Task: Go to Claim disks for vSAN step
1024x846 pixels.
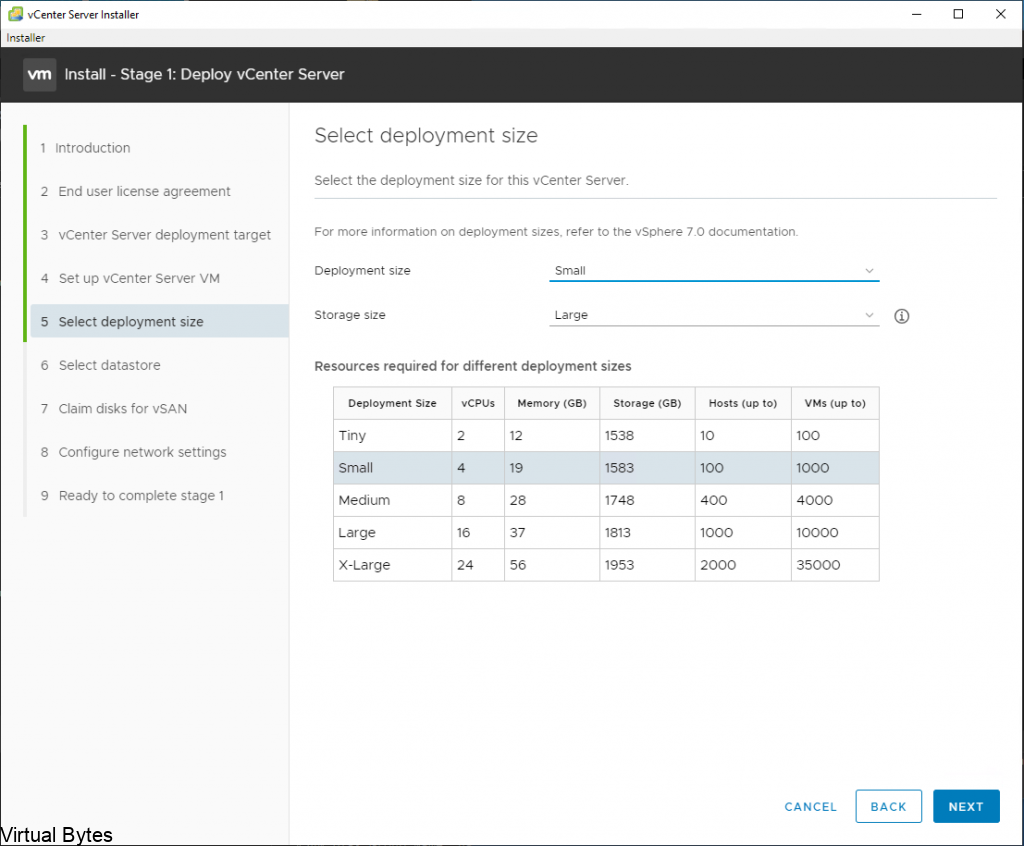Action: click(114, 408)
